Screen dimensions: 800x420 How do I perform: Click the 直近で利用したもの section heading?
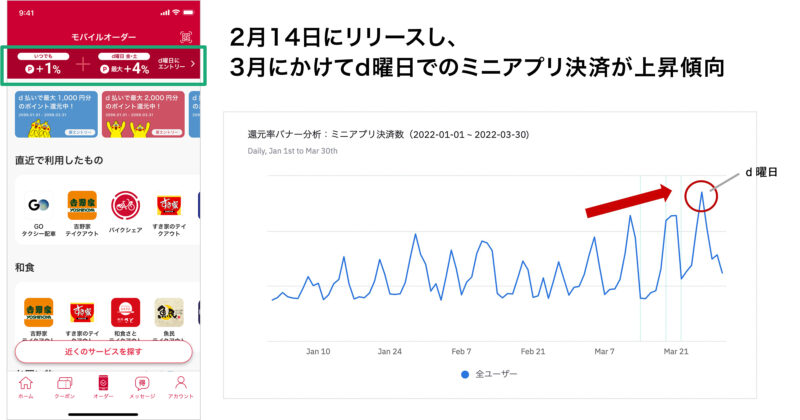(x=59, y=160)
